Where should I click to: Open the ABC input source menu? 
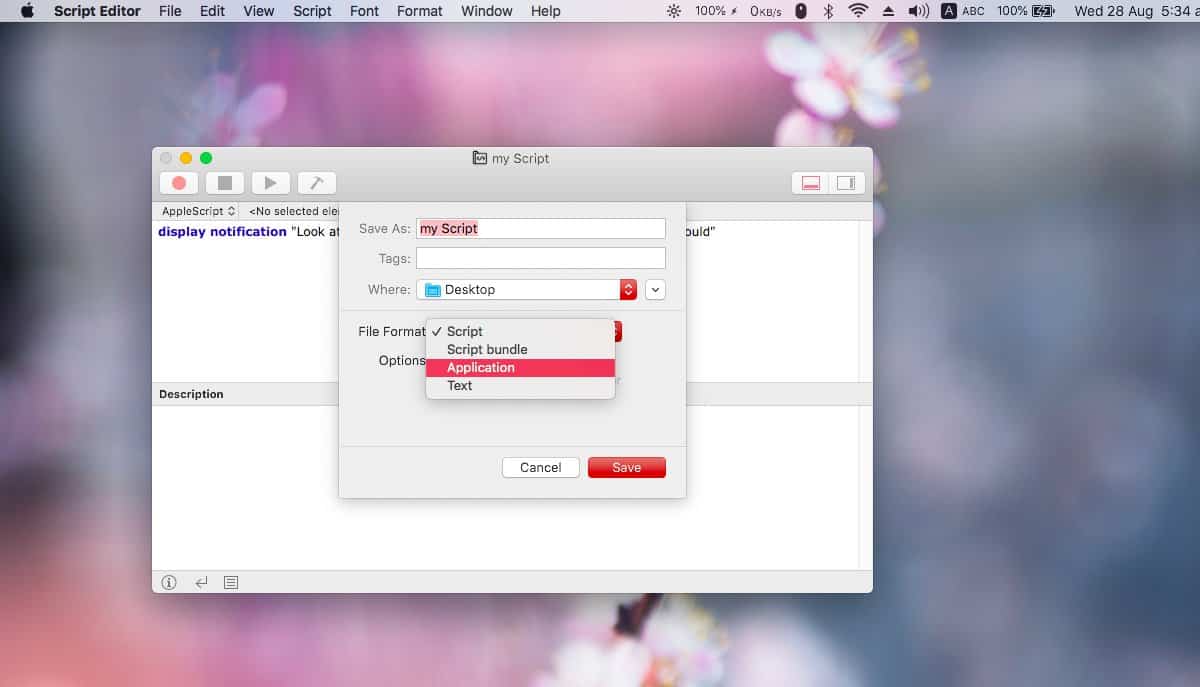coord(963,11)
